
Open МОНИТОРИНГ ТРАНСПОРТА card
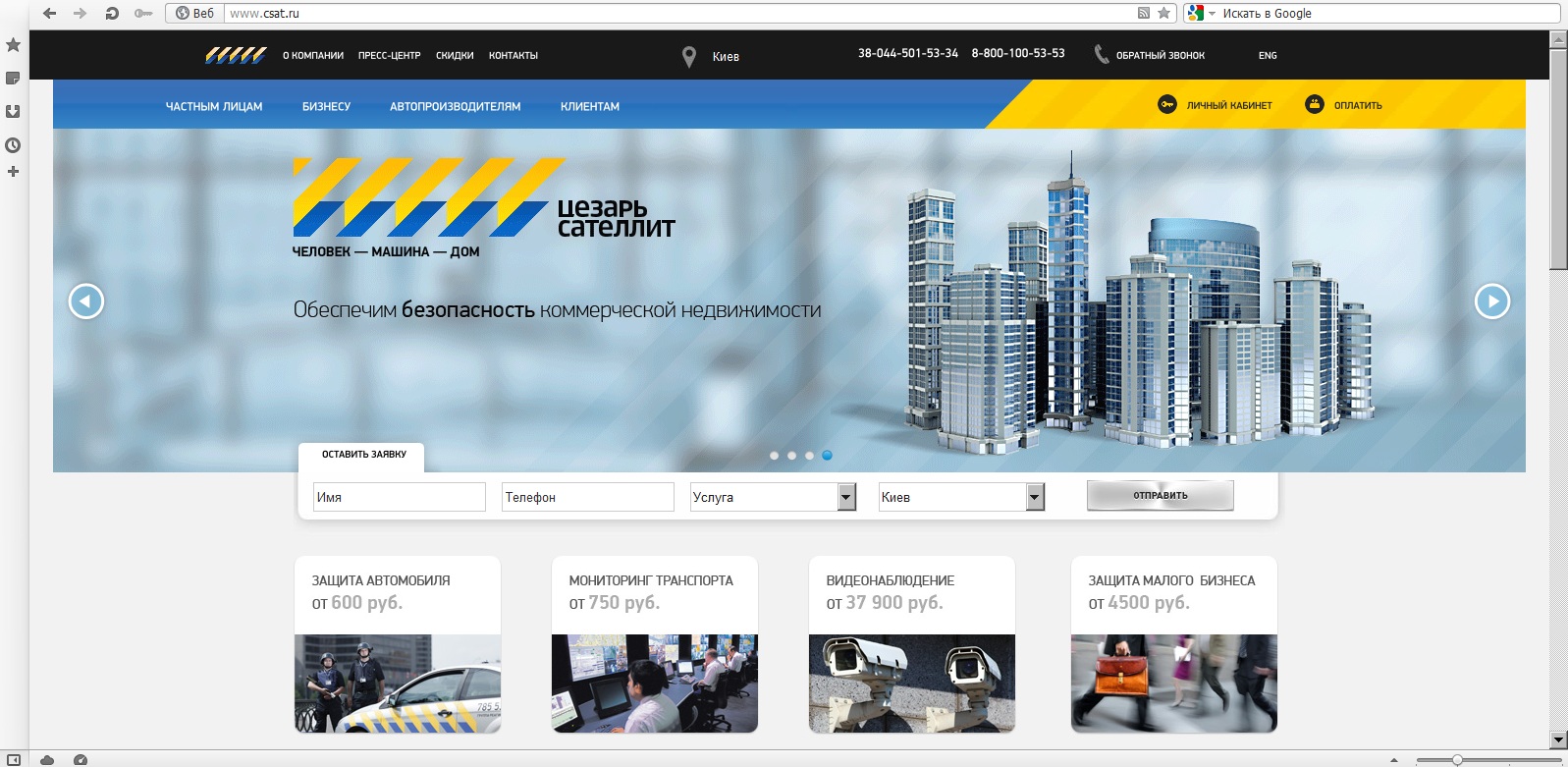tap(655, 644)
